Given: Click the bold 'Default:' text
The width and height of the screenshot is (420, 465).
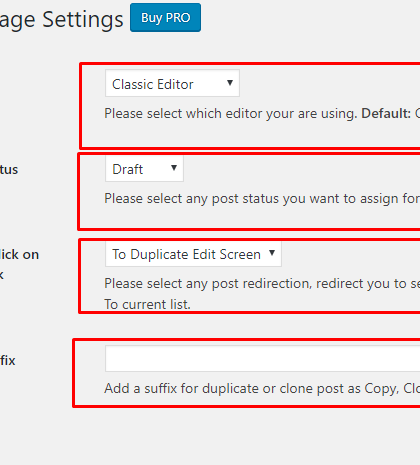Looking at the screenshot, I should click(x=386, y=114).
